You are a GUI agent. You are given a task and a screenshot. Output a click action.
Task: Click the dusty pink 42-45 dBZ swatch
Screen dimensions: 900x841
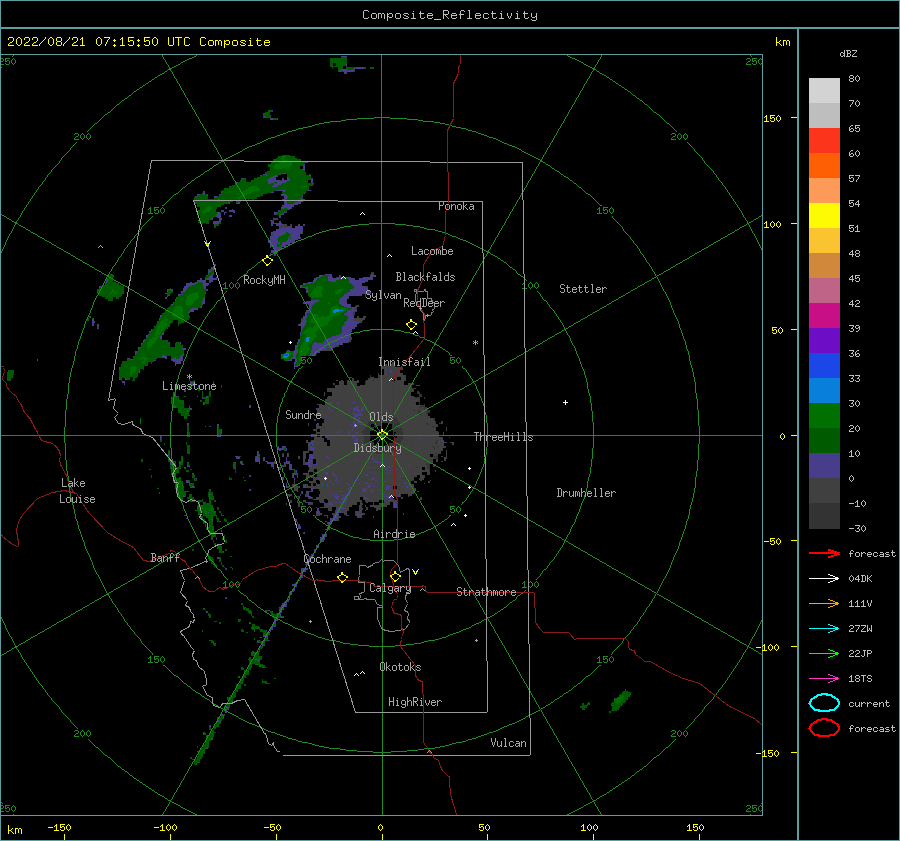click(824, 290)
